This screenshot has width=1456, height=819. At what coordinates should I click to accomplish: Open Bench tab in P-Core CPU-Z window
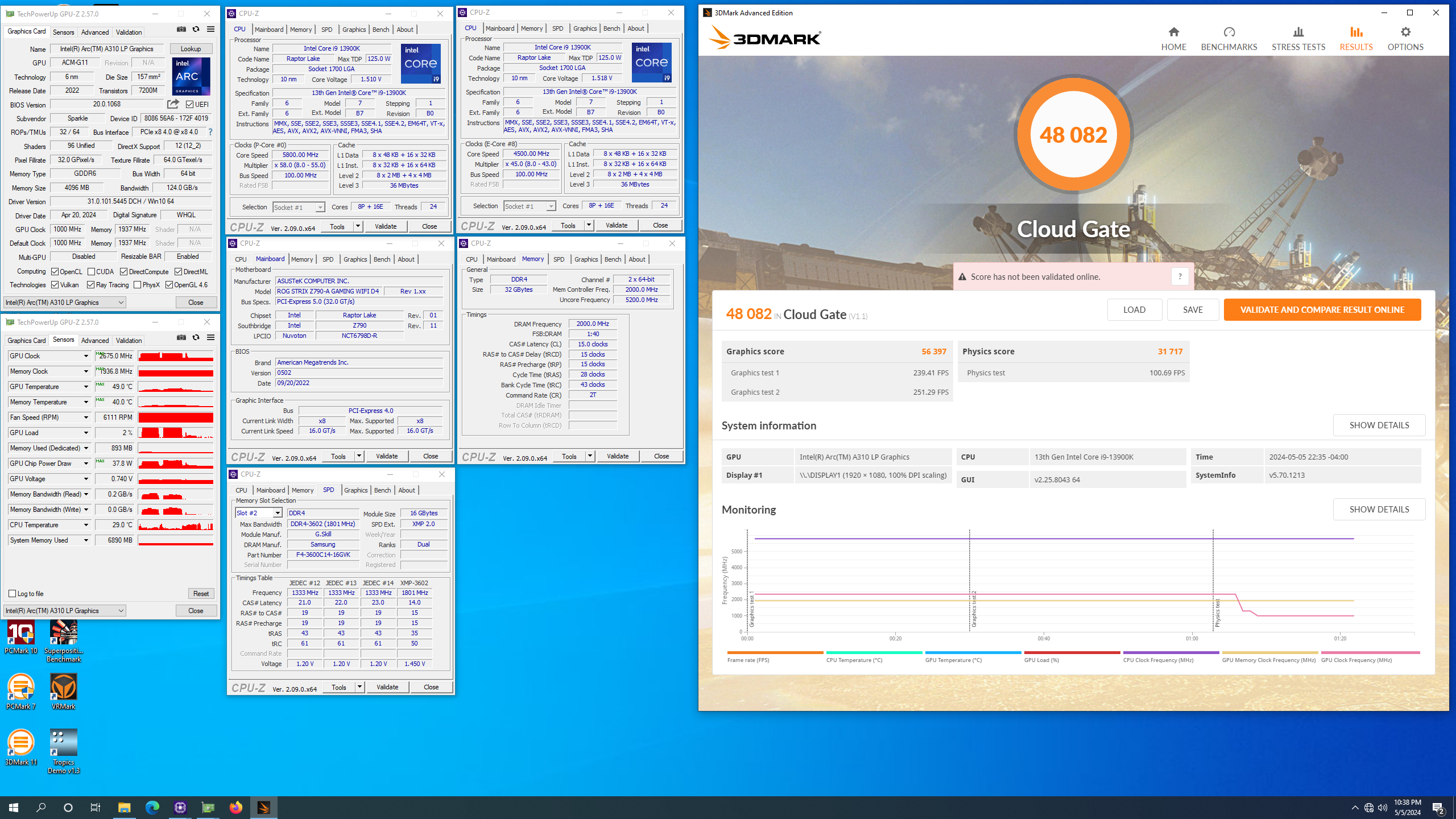(380, 30)
